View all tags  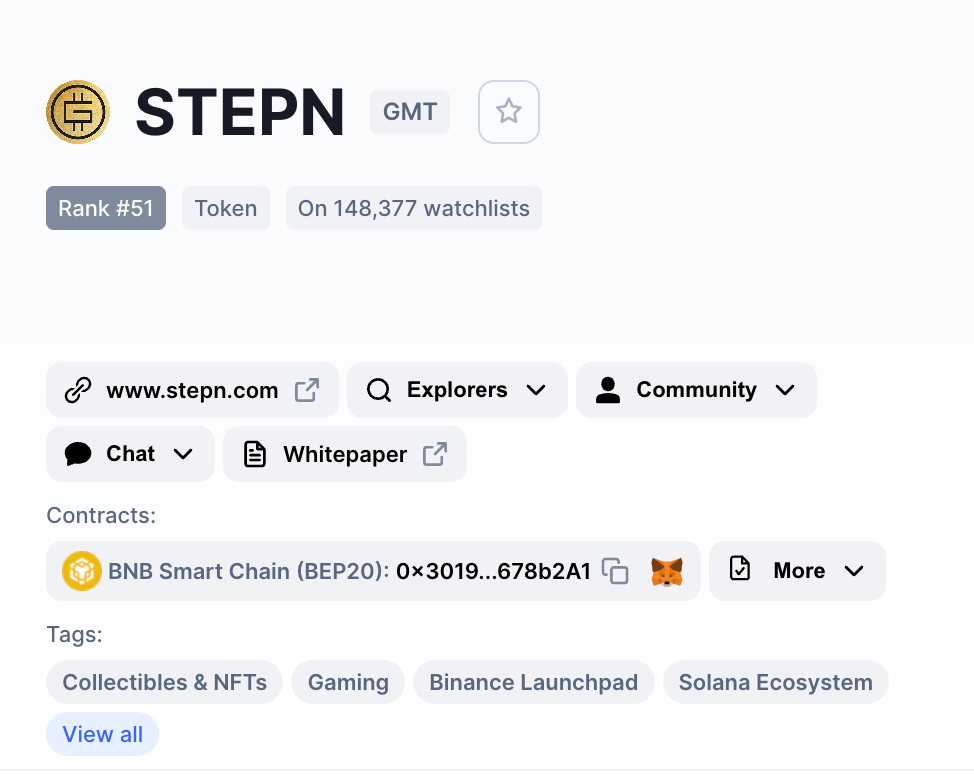click(x=102, y=734)
